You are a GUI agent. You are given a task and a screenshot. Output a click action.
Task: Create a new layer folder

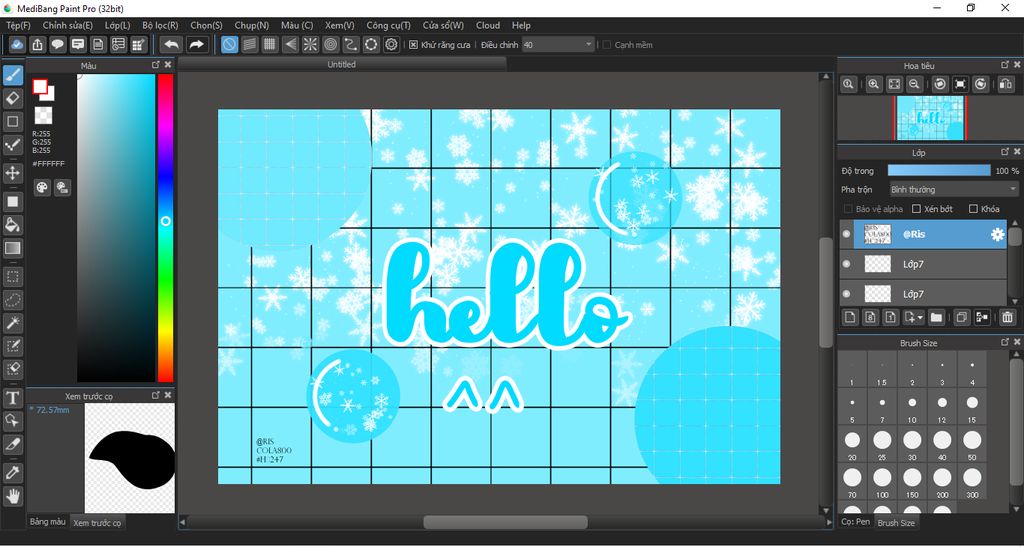coord(936,317)
